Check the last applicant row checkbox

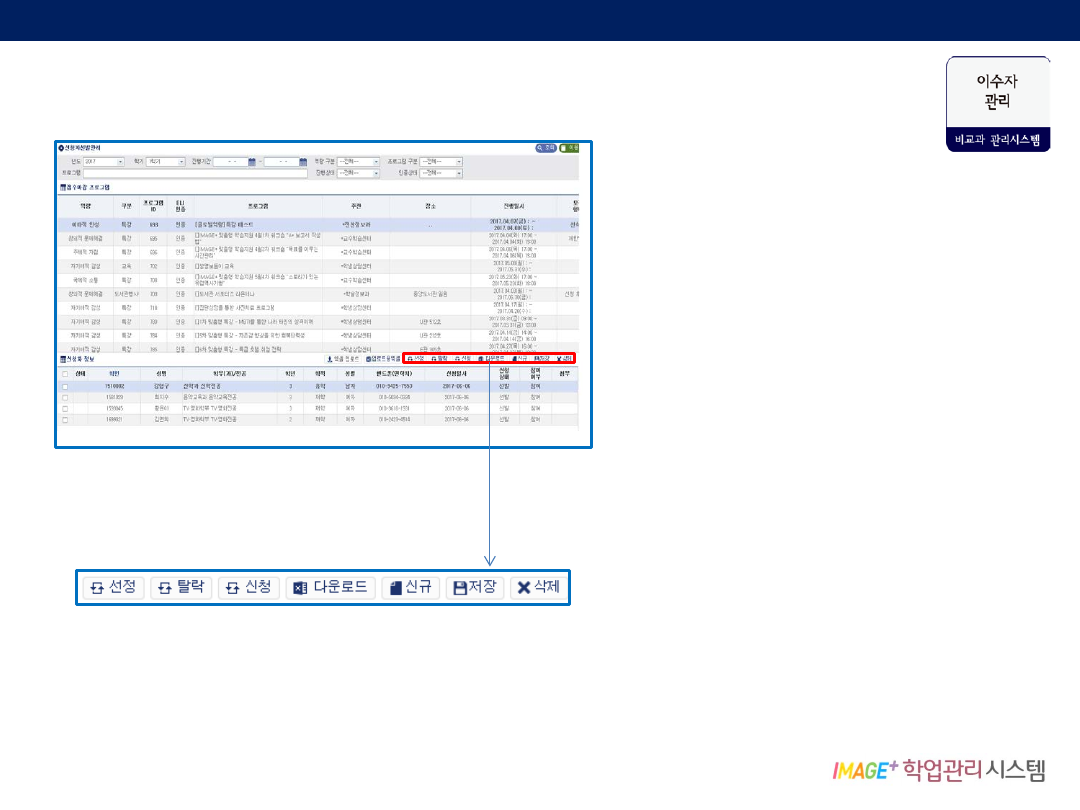(66, 420)
